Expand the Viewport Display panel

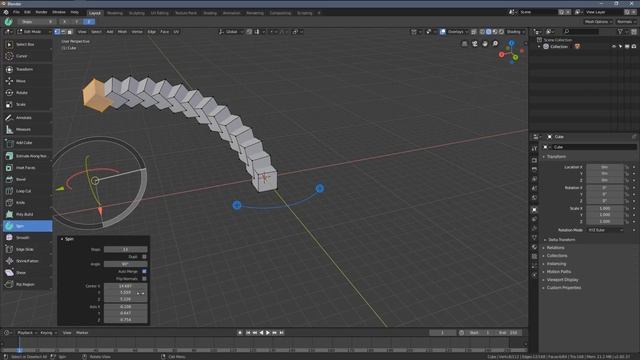(x=562, y=280)
